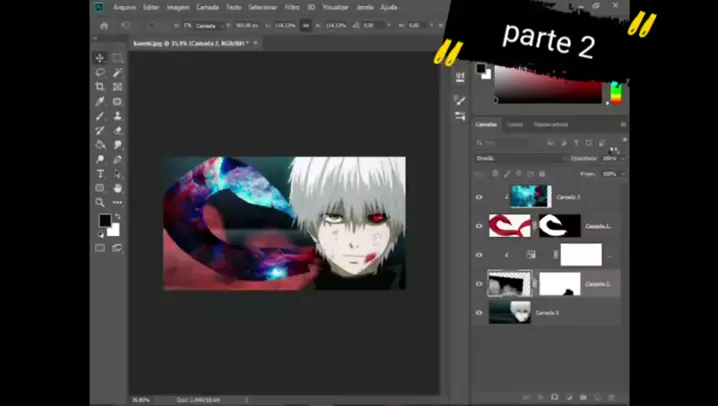Viewport: 718px width, 406px height.
Task: Toggle lock image pixels brush icon
Action: (507, 174)
